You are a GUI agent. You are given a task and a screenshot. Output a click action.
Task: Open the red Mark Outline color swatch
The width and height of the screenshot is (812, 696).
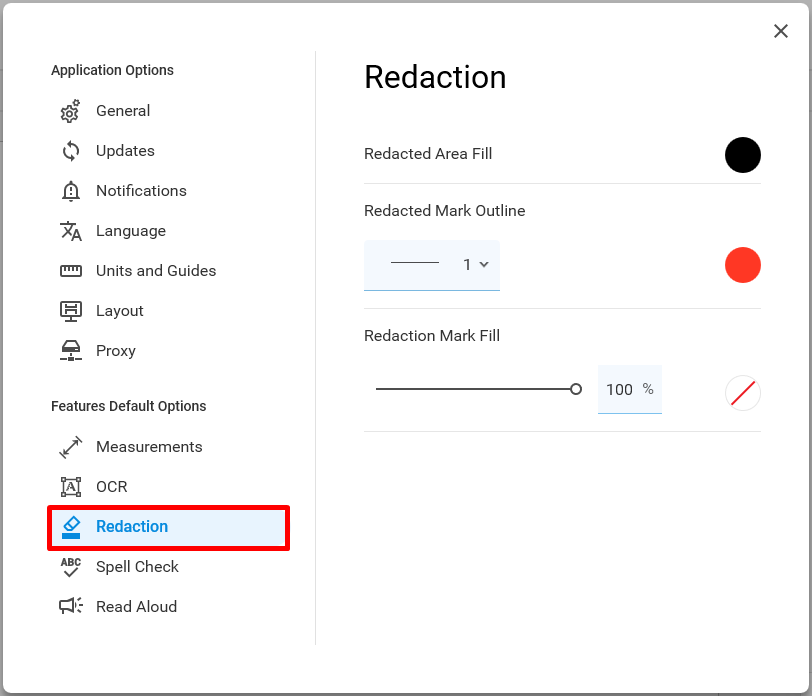pos(742,265)
